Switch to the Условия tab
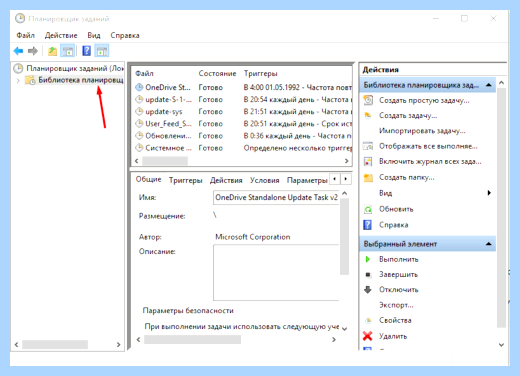 [x=265, y=180]
